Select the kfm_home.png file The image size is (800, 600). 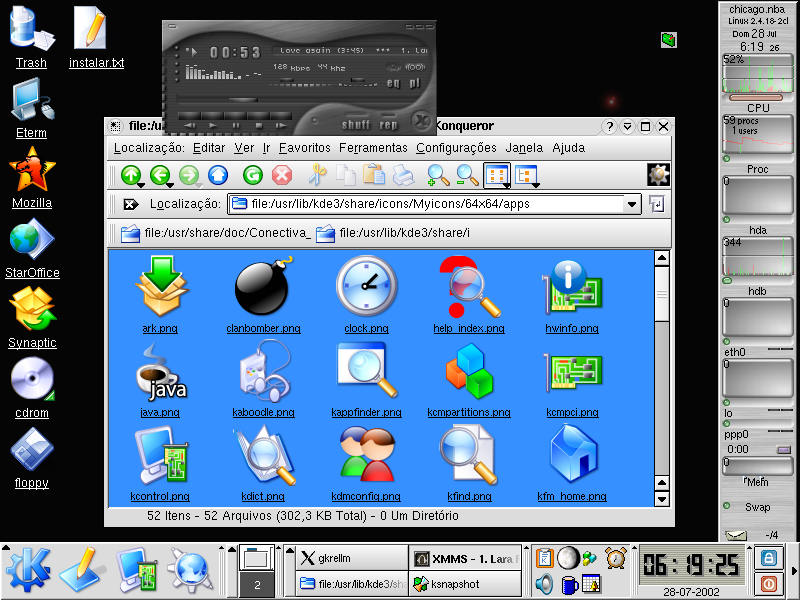[572, 463]
